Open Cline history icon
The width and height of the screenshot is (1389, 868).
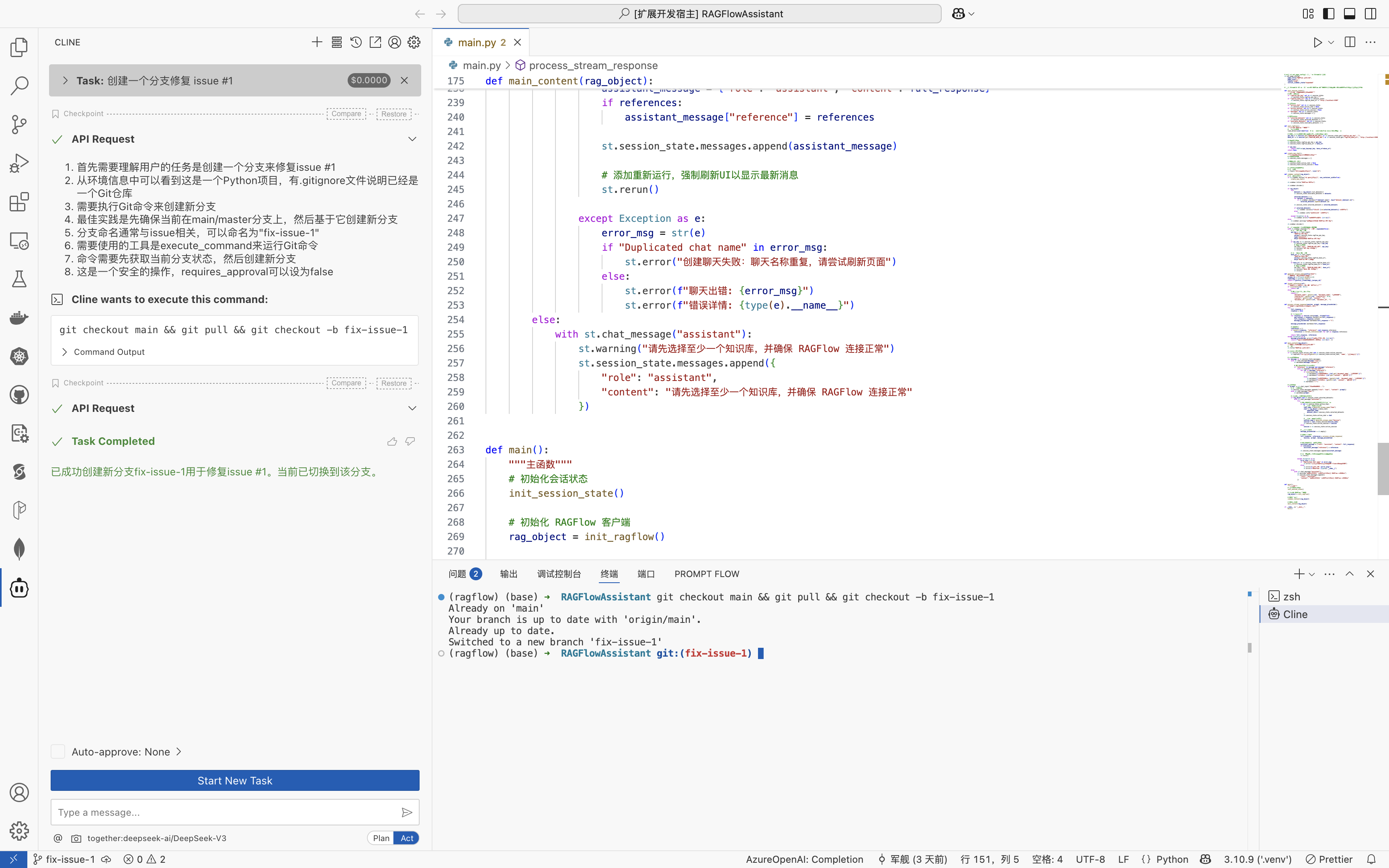coord(356,42)
